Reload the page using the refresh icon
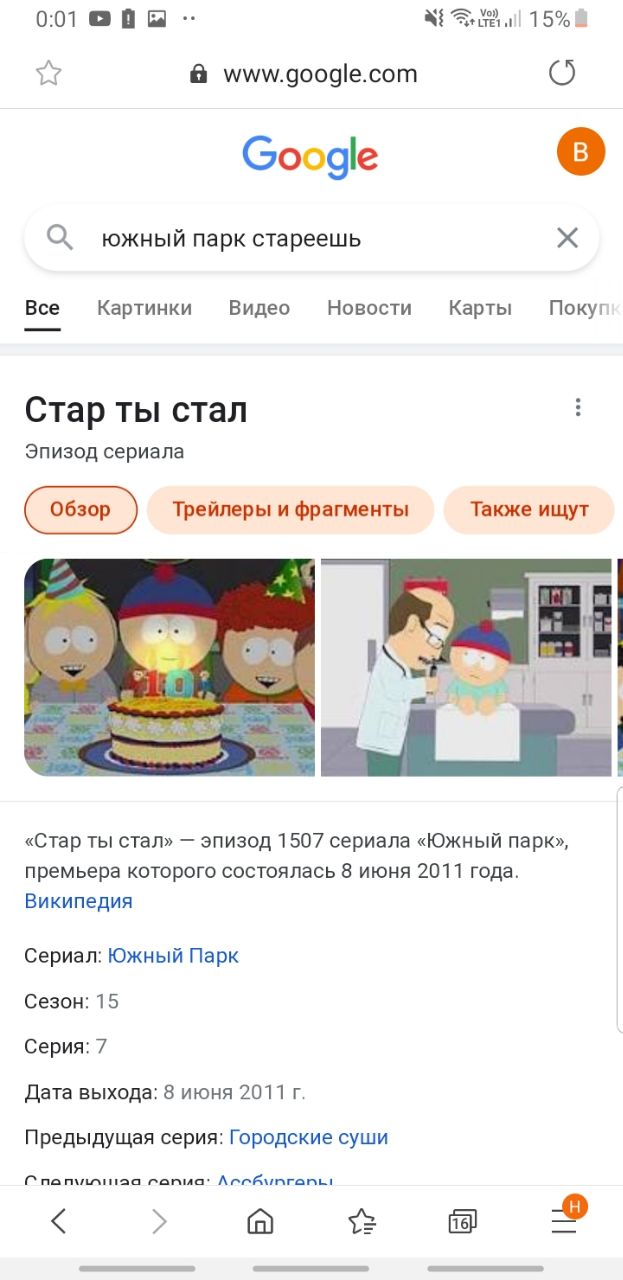This screenshot has height=1280, width=623. point(563,73)
